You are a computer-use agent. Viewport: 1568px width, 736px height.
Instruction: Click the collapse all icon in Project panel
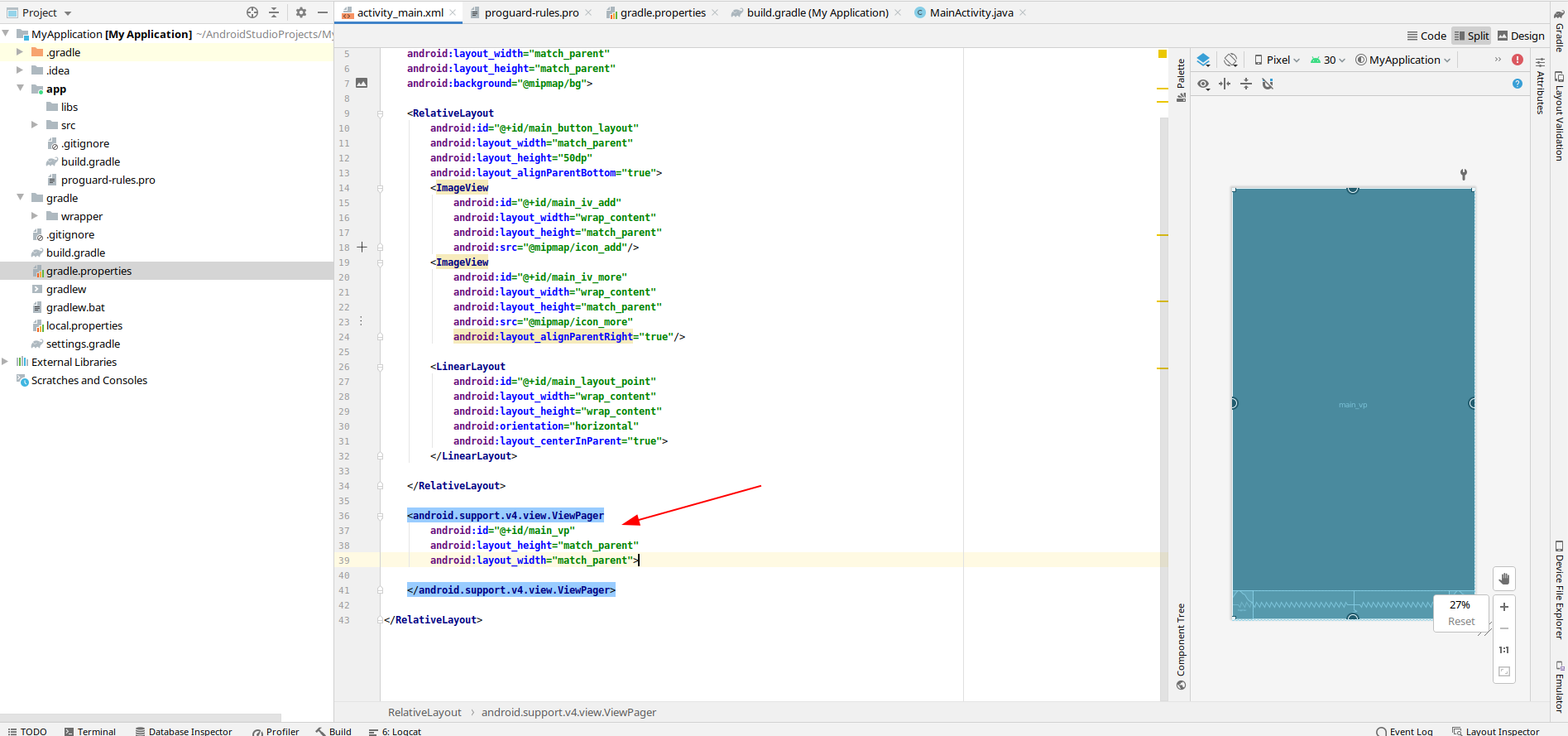274,12
